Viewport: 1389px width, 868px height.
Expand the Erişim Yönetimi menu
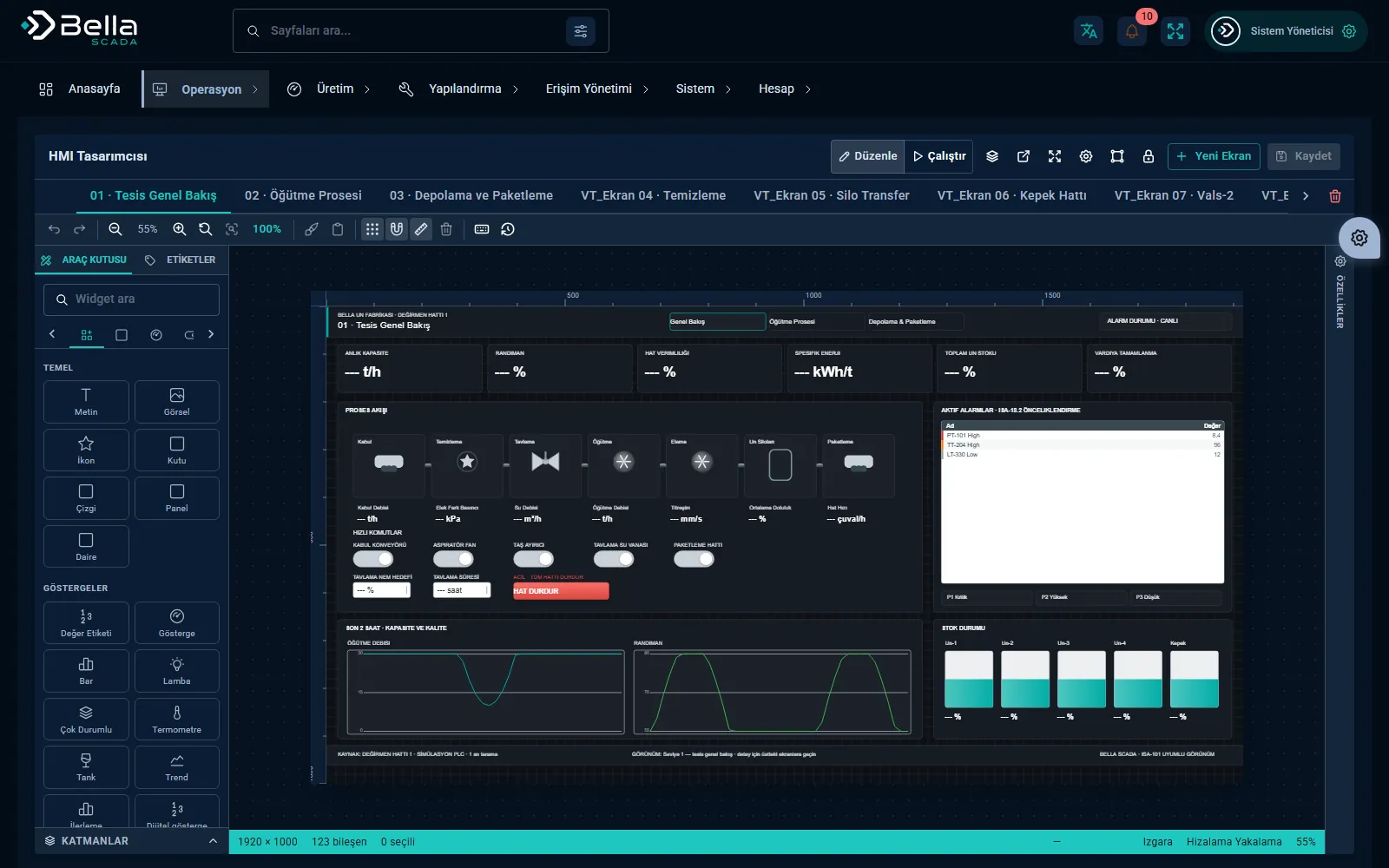click(597, 89)
